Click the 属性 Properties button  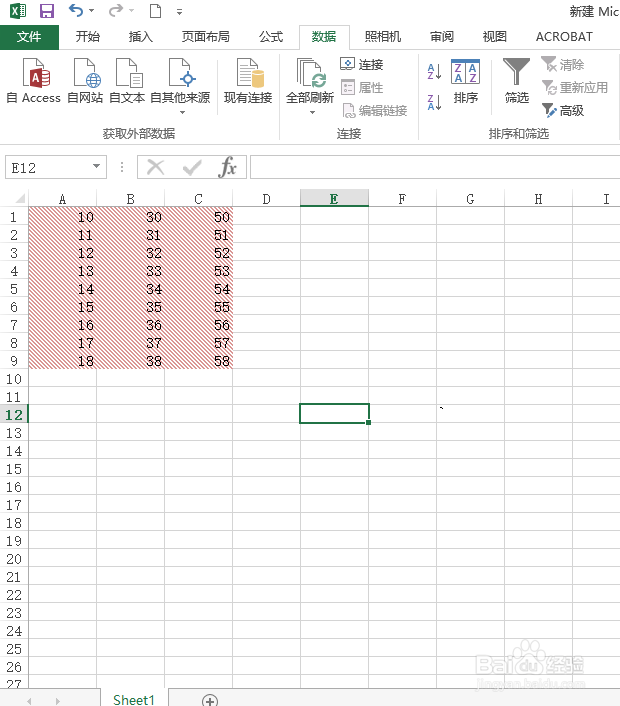[x=362, y=87]
